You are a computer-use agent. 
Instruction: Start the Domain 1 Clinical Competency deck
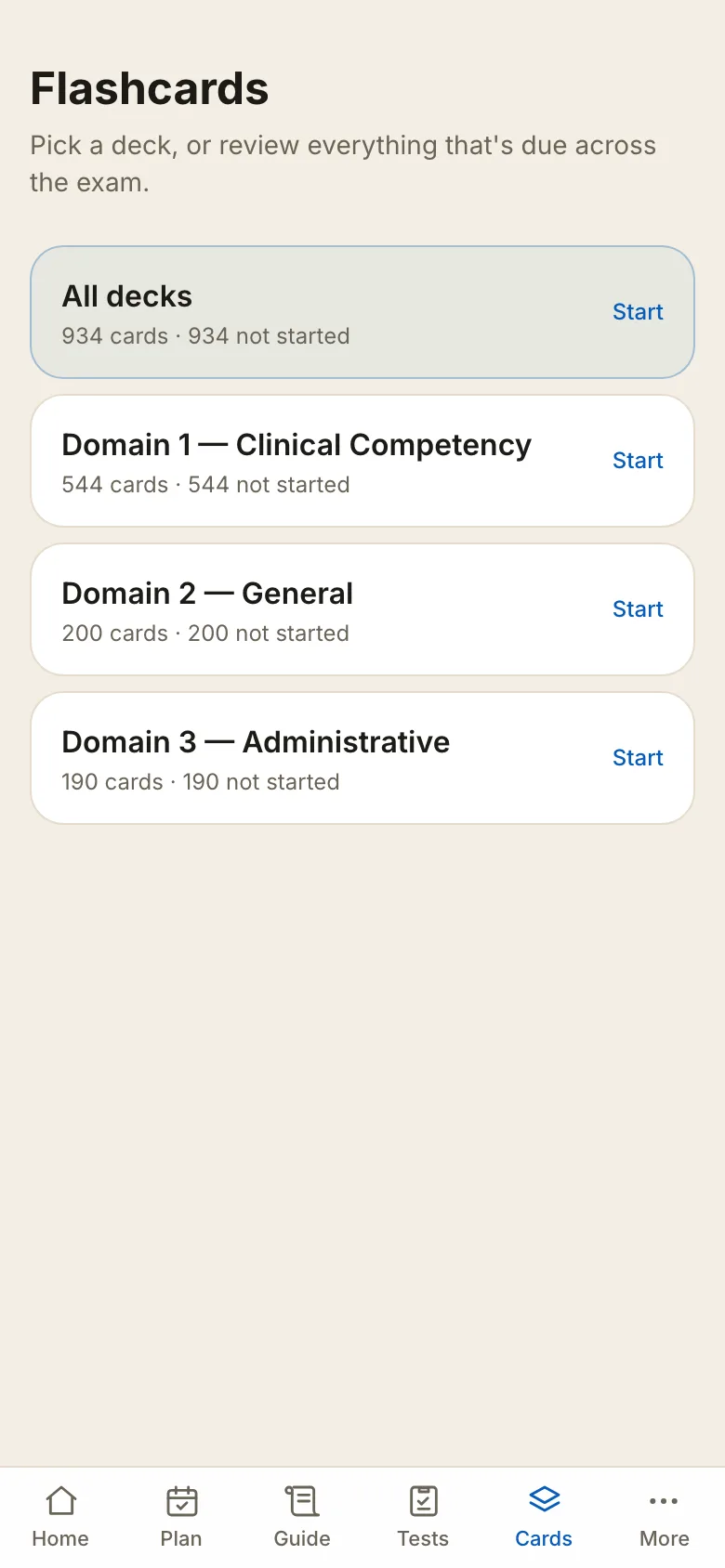click(638, 461)
